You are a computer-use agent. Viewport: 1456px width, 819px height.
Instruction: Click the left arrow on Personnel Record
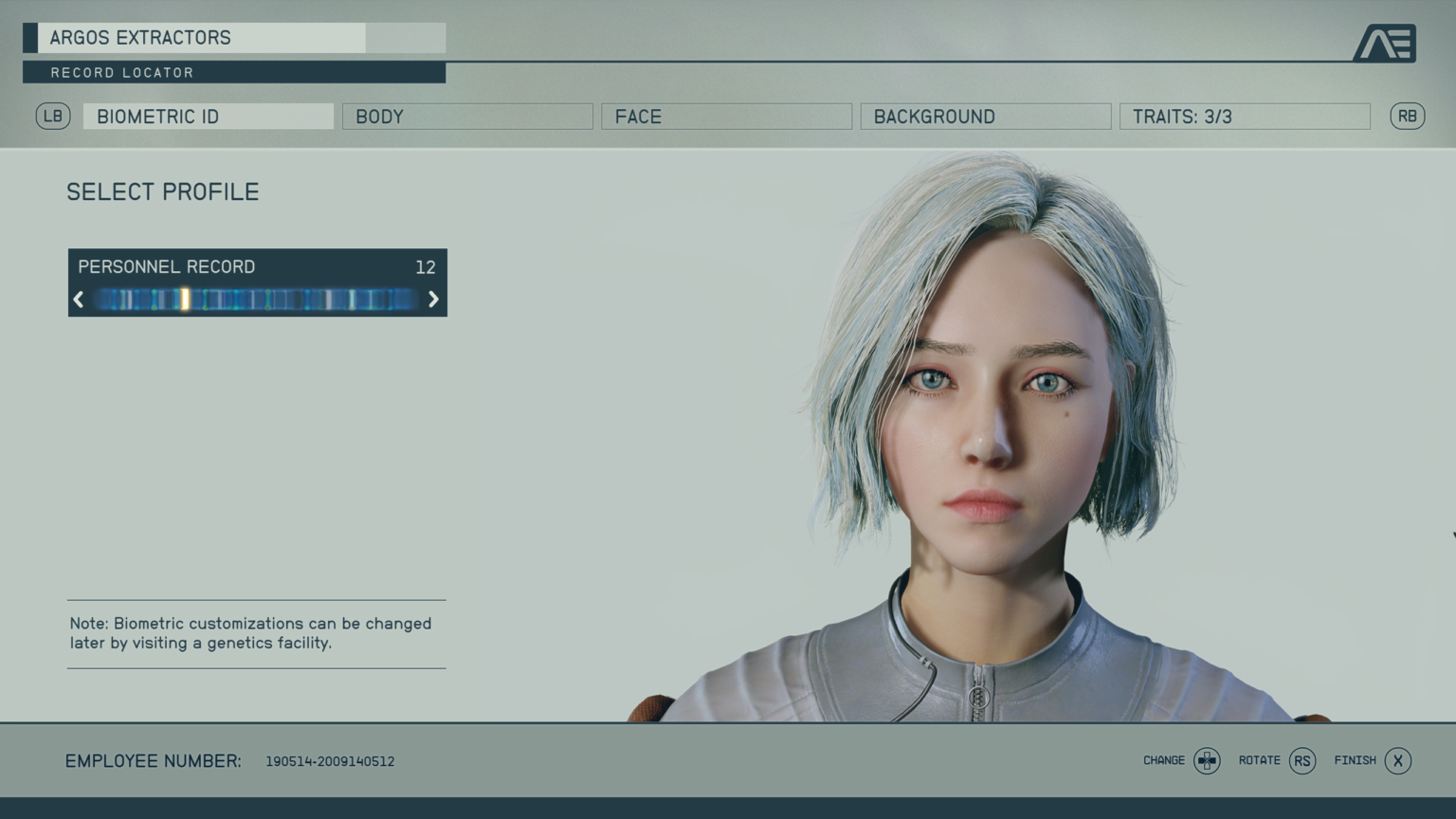coord(79,299)
